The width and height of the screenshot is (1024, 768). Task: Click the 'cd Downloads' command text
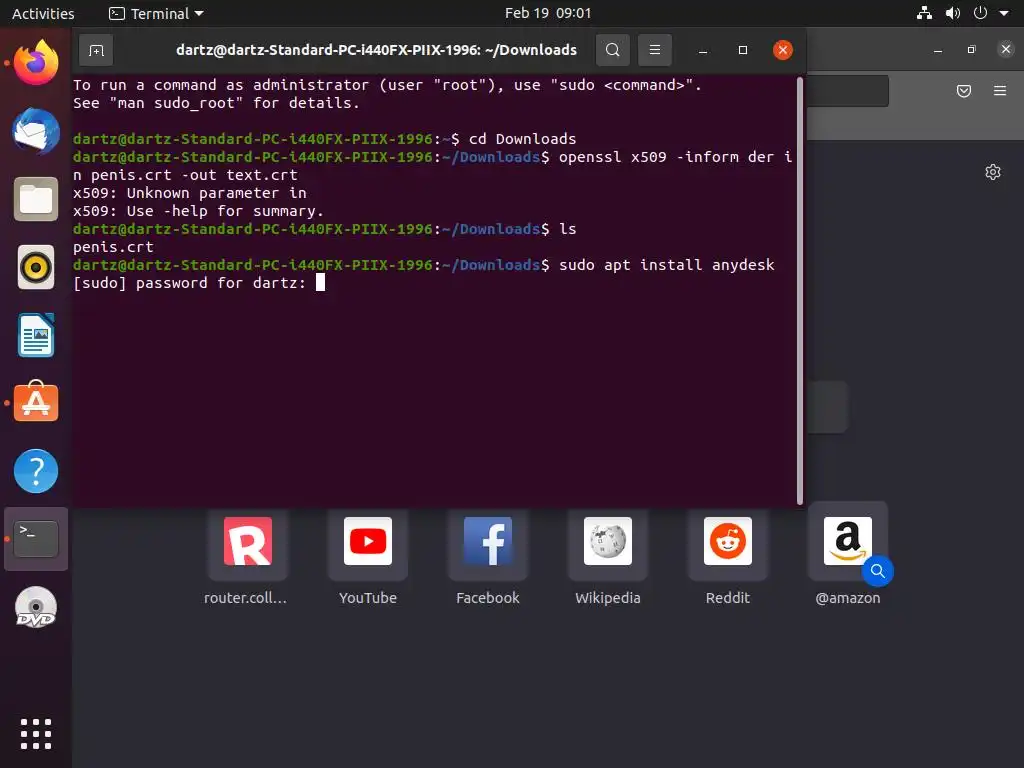point(522,138)
